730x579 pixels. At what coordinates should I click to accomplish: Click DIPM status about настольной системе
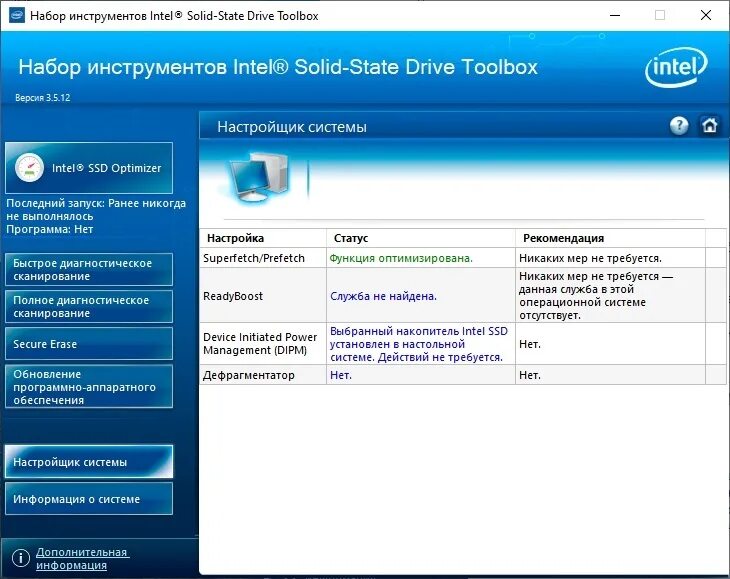click(x=419, y=344)
